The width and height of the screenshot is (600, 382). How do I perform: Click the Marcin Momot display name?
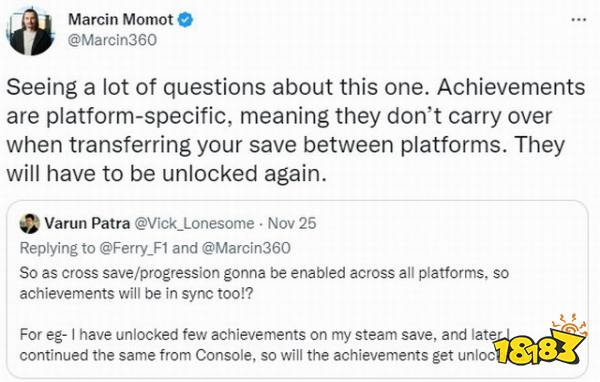(x=121, y=20)
